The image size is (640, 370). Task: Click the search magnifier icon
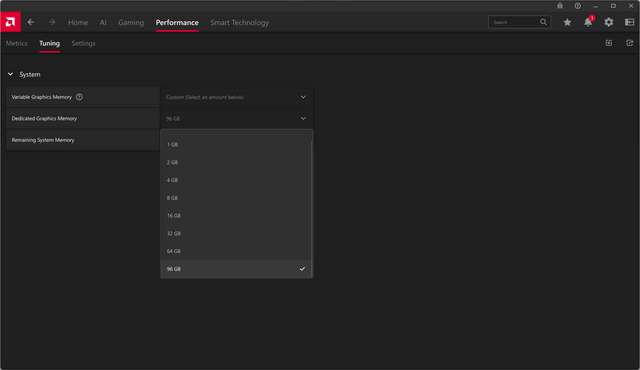(543, 22)
